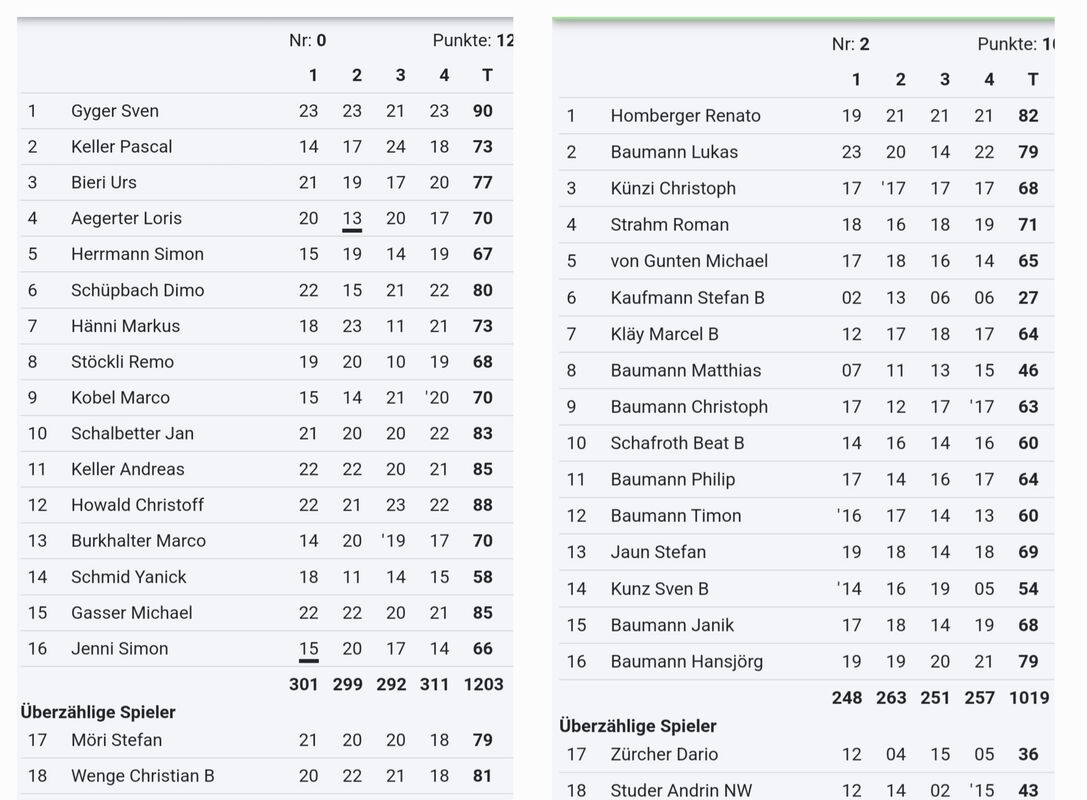The image size is (1087, 800).
Task: Select Kaufmann Stefan B's total 27
Action: click(x=1028, y=298)
